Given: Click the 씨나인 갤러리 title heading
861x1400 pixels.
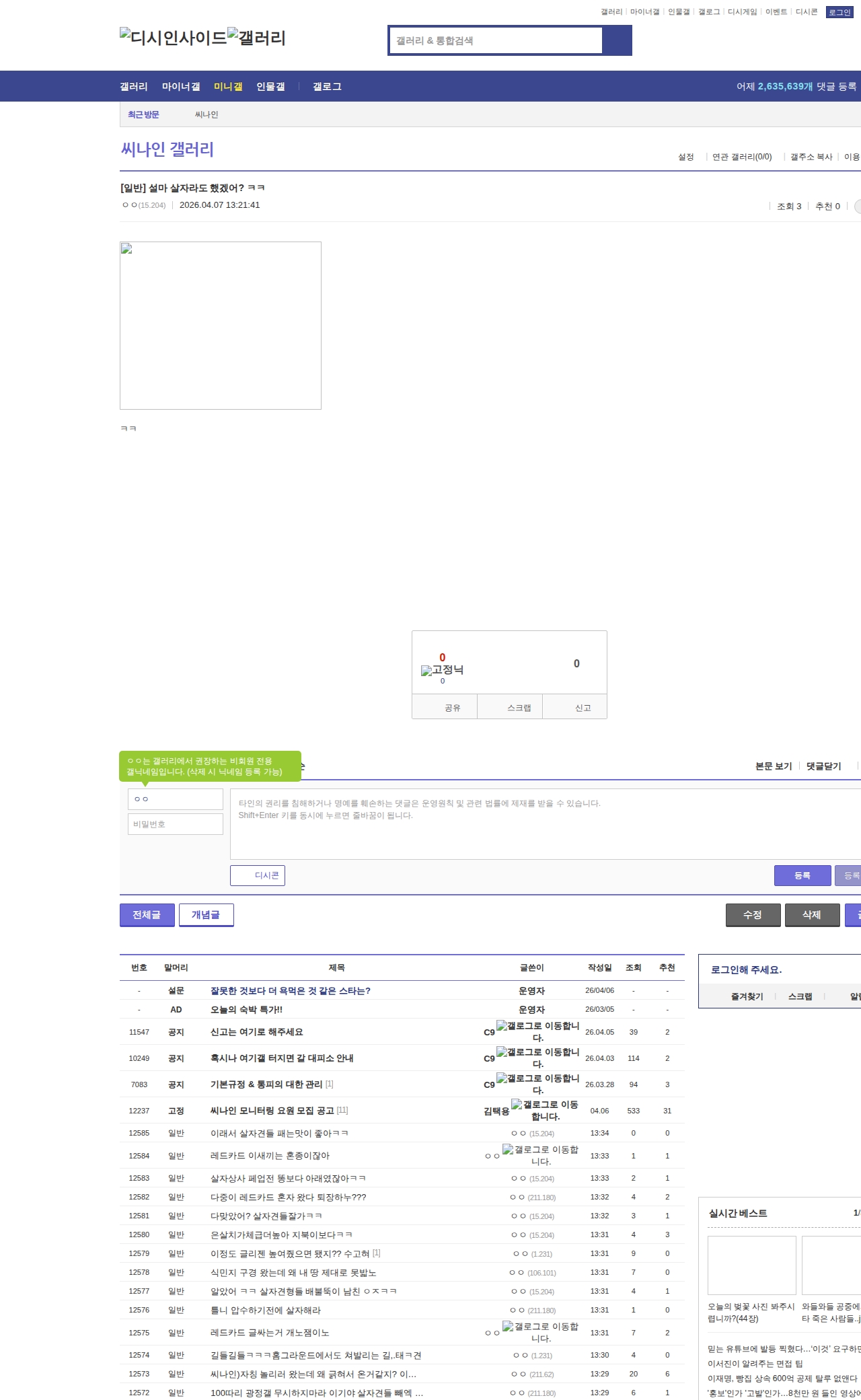Looking at the screenshot, I should pos(167,149).
